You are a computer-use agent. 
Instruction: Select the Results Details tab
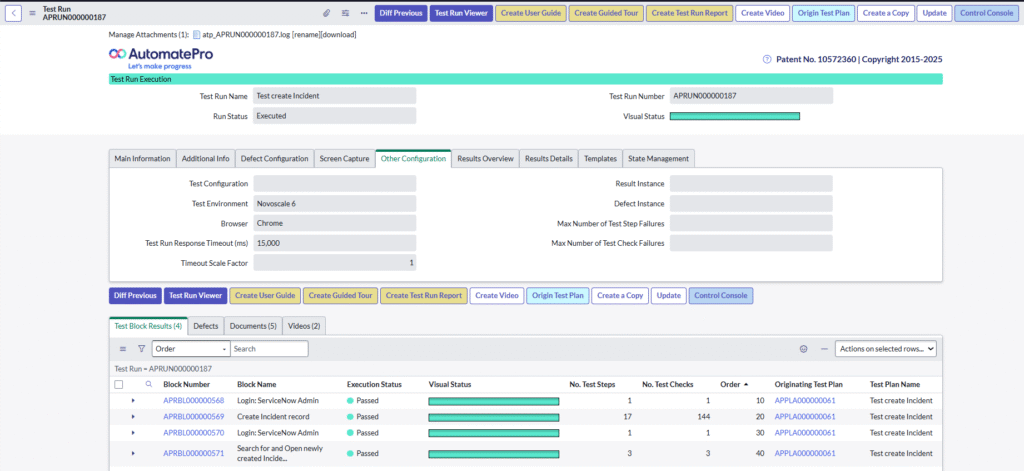click(549, 159)
